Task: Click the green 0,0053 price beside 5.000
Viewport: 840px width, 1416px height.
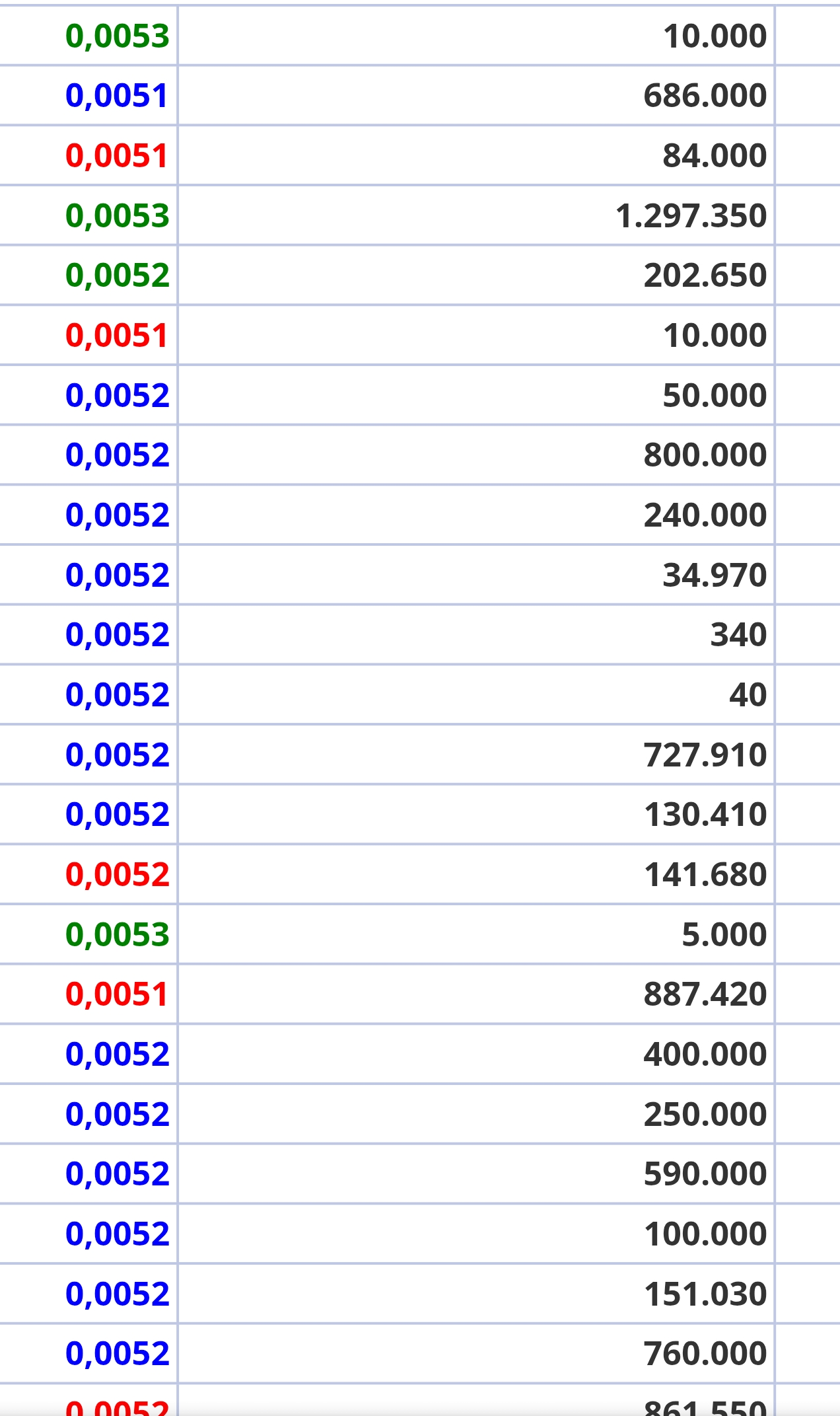Action: (x=118, y=934)
